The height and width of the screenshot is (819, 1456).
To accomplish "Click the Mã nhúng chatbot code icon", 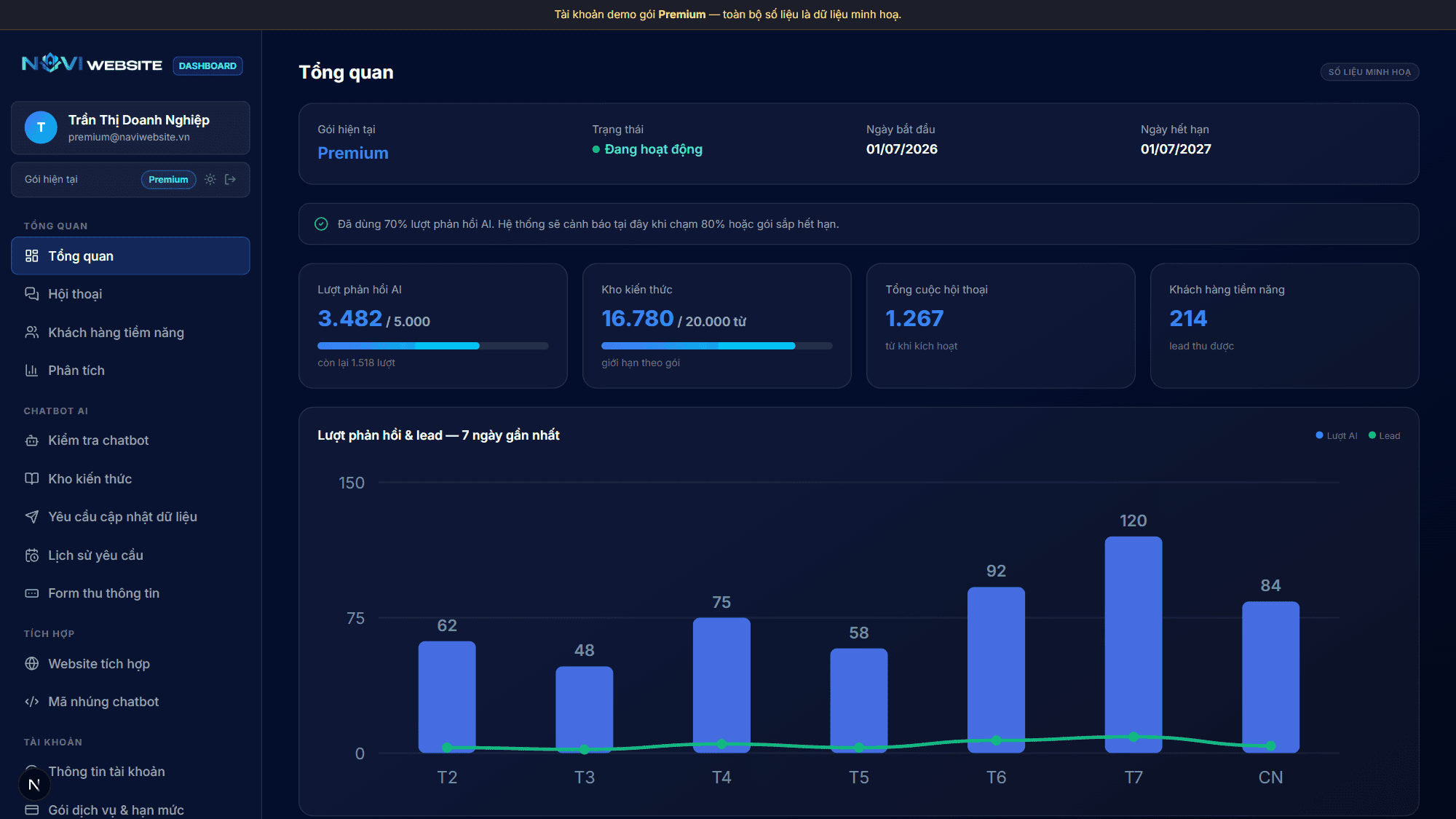I will (32, 702).
